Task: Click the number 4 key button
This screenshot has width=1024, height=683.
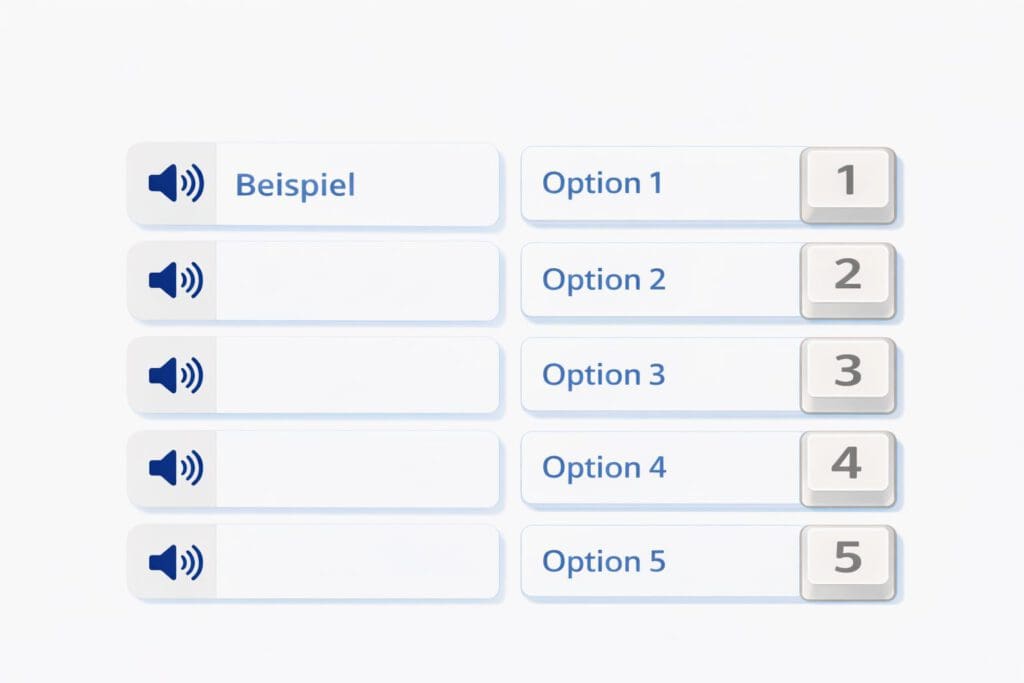Action: (848, 469)
